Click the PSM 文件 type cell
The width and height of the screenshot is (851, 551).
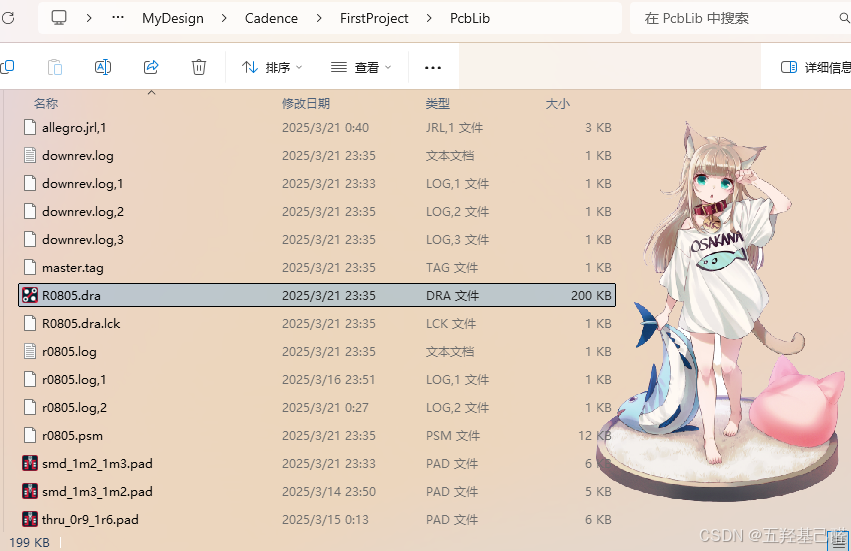click(453, 436)
